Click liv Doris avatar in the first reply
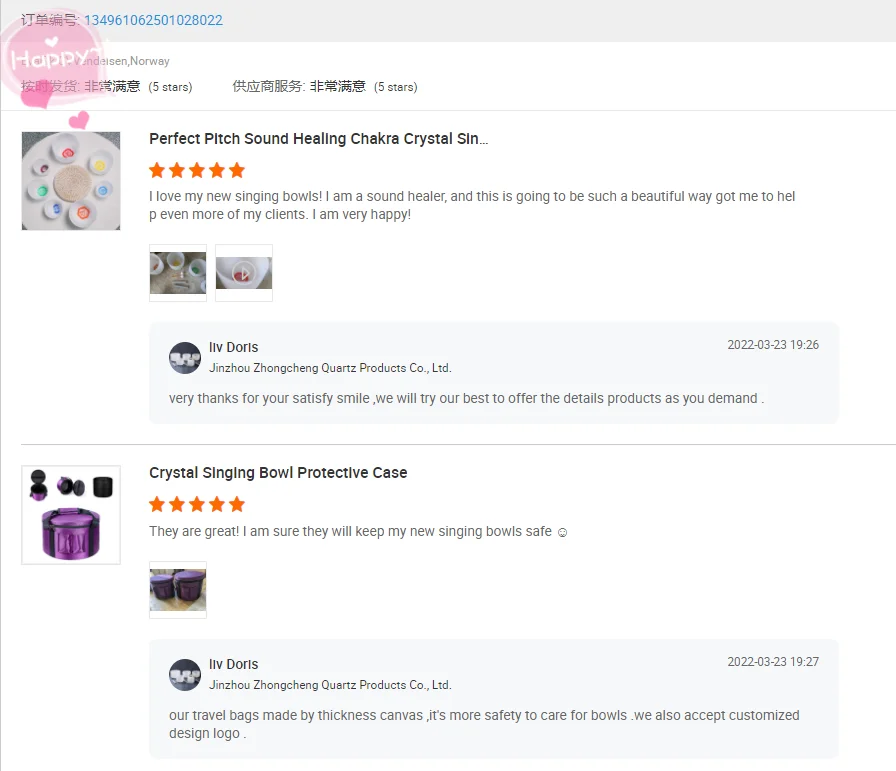Screen dimensions: 896x771 [x=185, y=358]
